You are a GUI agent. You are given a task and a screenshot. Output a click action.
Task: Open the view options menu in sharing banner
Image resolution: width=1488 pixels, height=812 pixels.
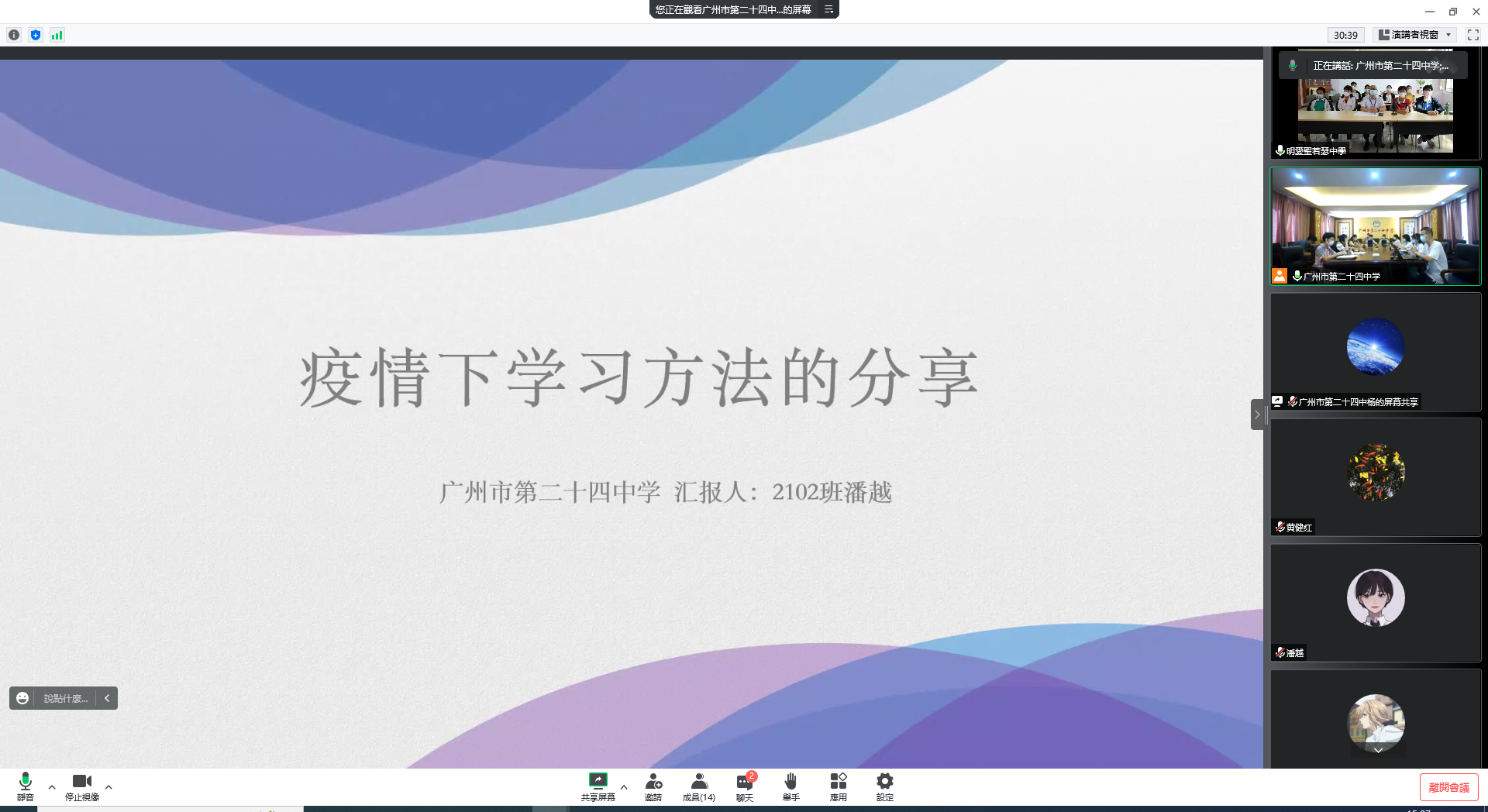[x=828, y=9]
